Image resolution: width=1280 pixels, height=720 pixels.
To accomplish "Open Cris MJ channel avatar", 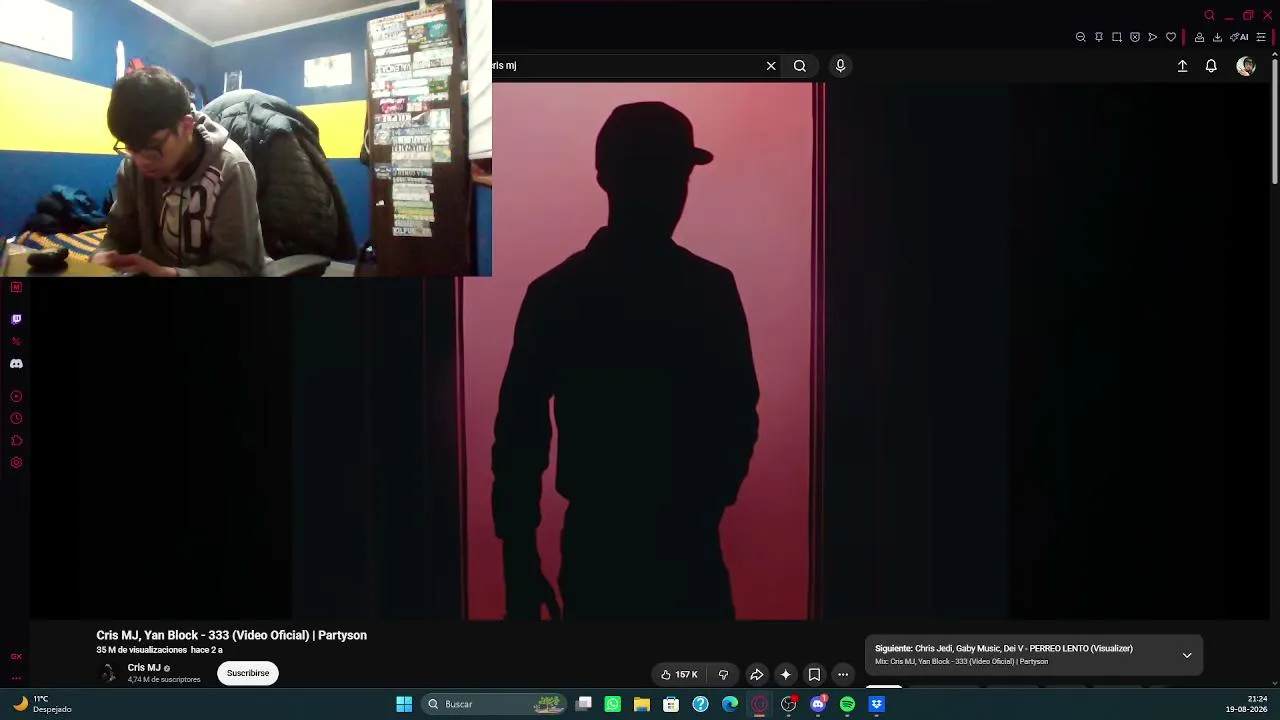I will pyautogui.click(x=108, y=673).
